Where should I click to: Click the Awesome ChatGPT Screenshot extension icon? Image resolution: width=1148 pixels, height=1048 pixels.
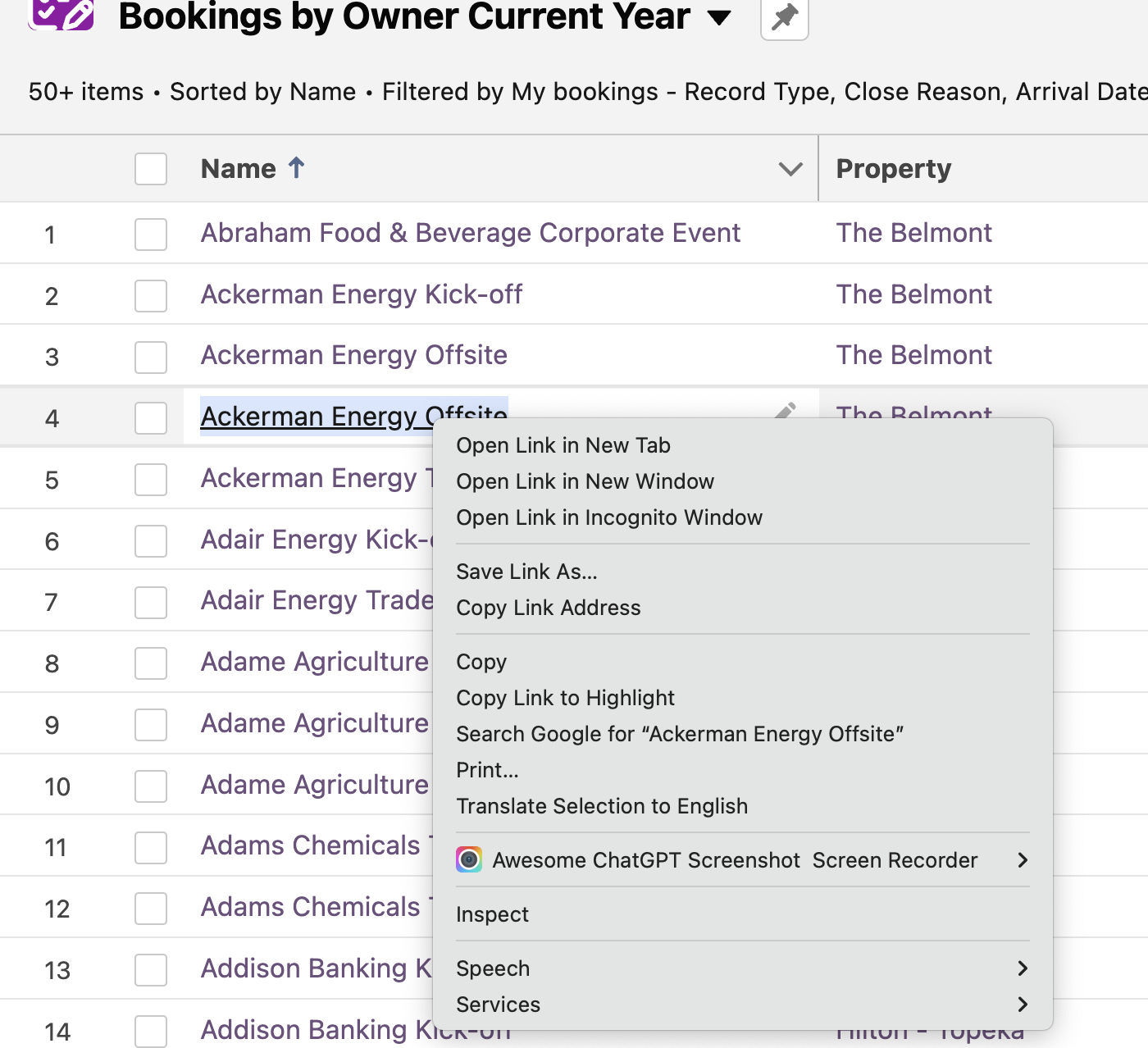click(469, 859)
